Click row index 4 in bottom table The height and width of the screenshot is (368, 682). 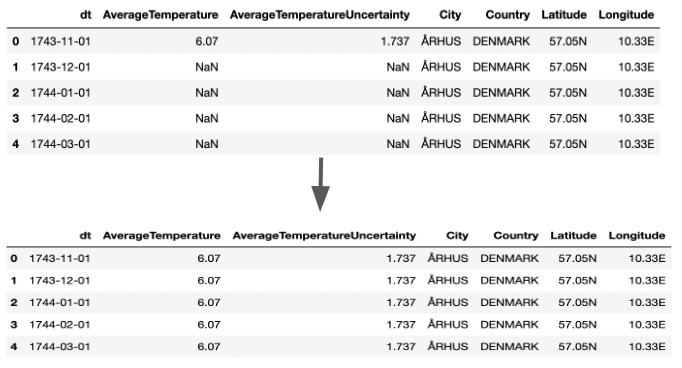[14, 347]
